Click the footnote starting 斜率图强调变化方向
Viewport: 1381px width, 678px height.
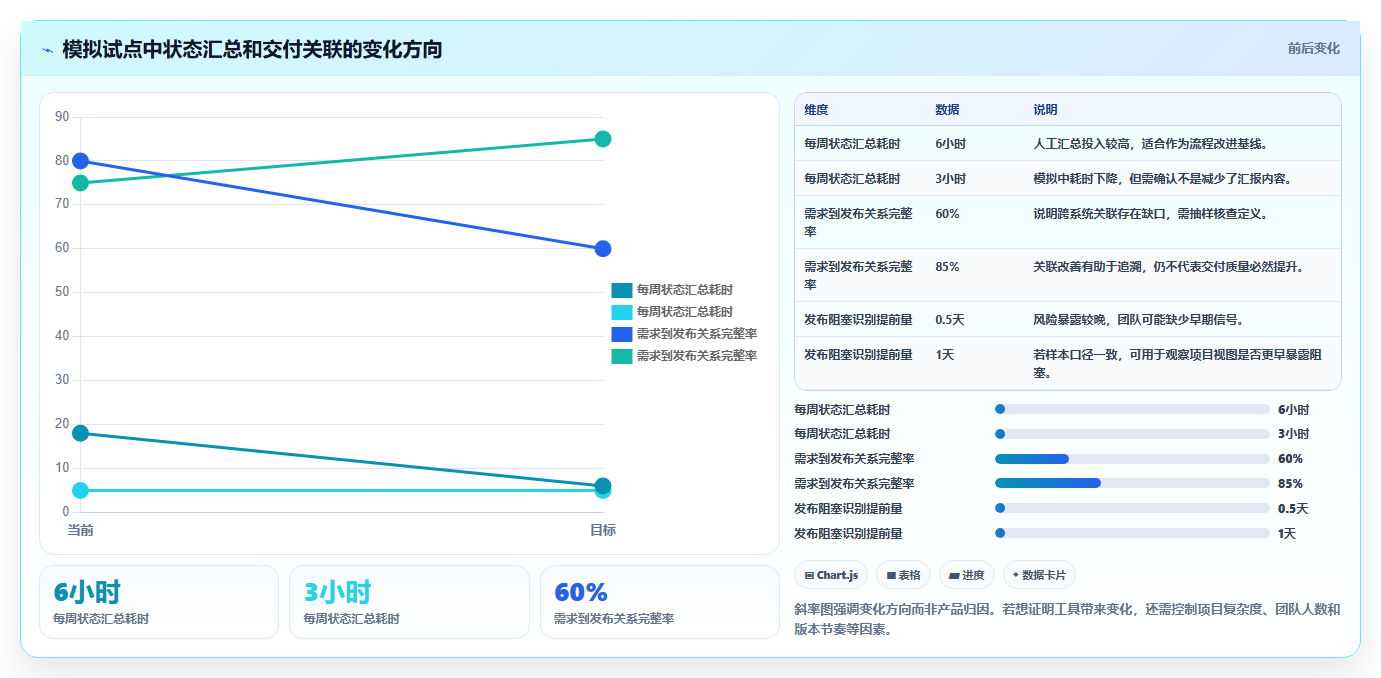[x=1067, y=619]
